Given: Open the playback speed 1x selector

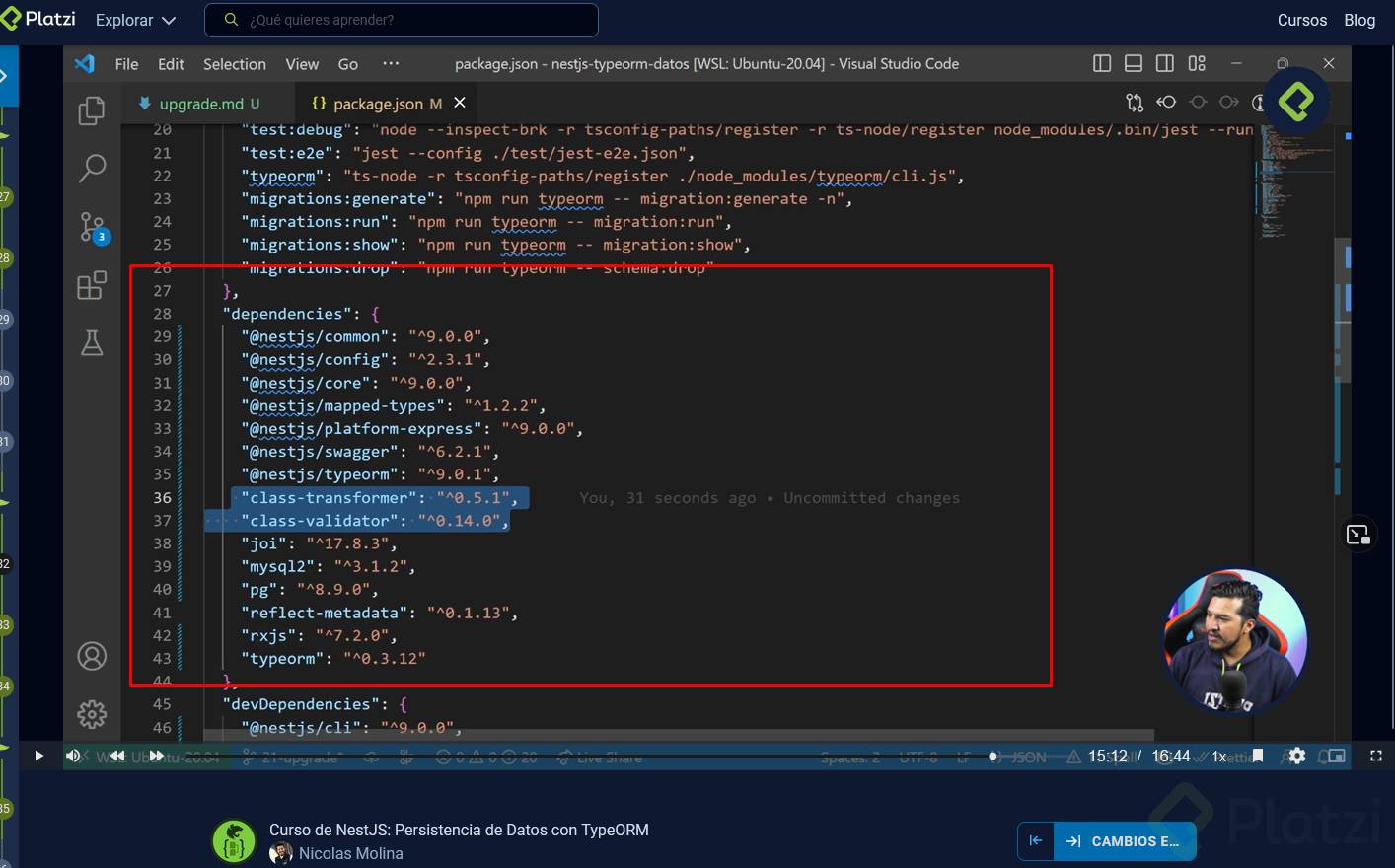Looking at the screenshot, I should point(1219,757).
